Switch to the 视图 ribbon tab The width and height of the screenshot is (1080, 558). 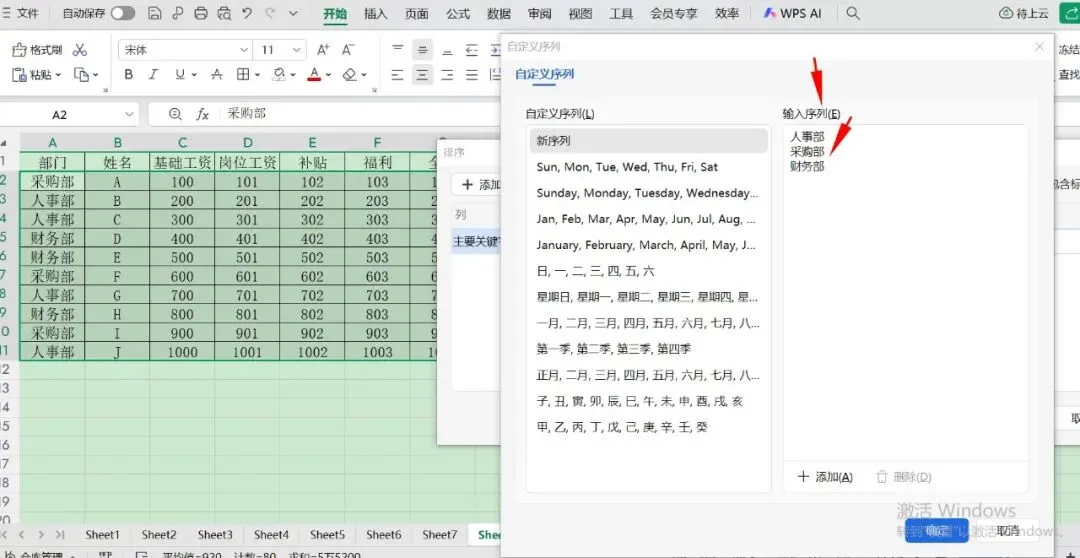pos(580,13)
